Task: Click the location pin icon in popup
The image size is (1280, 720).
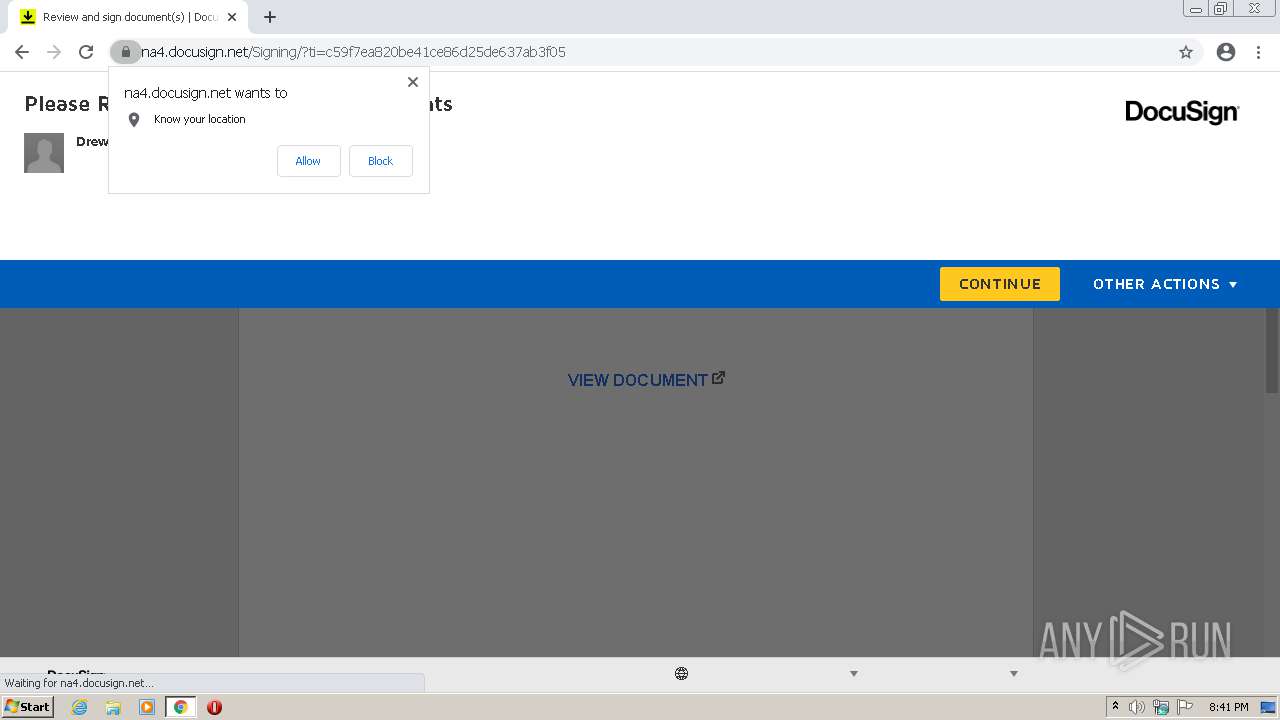Action: (134, 120)
